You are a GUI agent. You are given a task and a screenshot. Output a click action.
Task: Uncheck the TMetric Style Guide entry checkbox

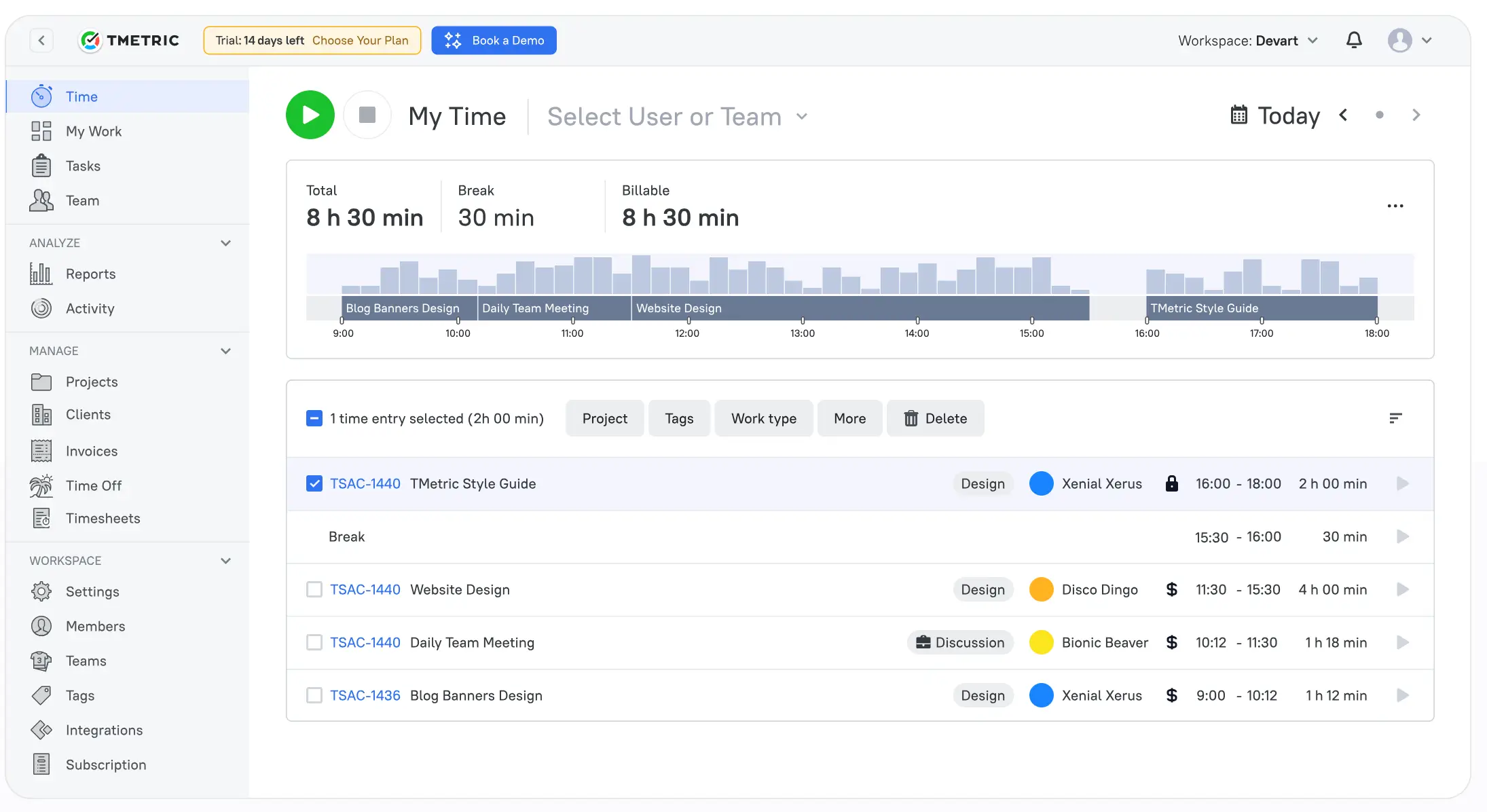coord(314,483)
